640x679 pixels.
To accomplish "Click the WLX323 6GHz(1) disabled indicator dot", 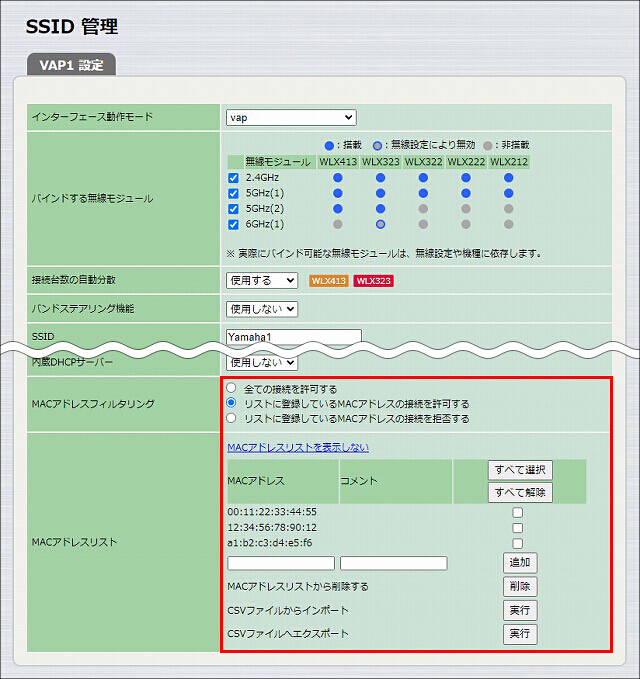I will (380, 224).
